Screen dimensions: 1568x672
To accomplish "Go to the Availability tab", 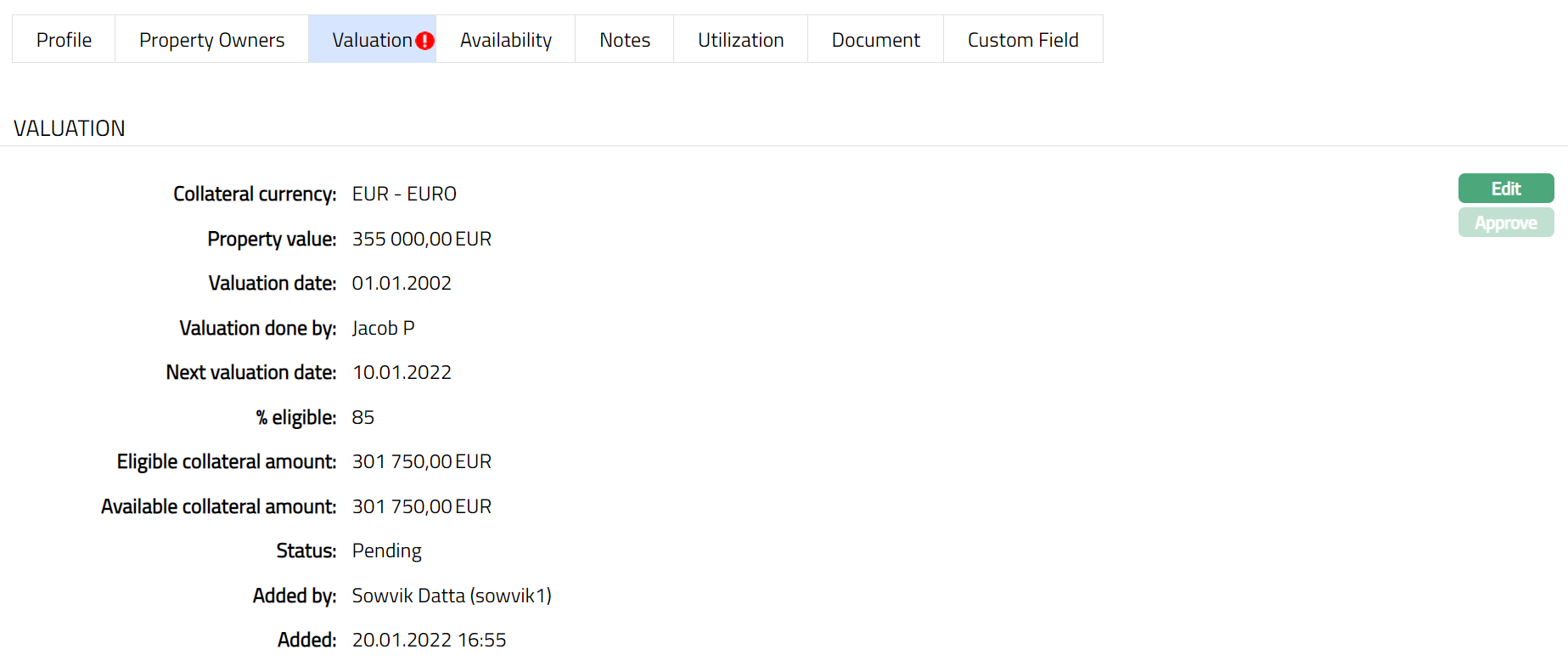I will coord(505,40).
